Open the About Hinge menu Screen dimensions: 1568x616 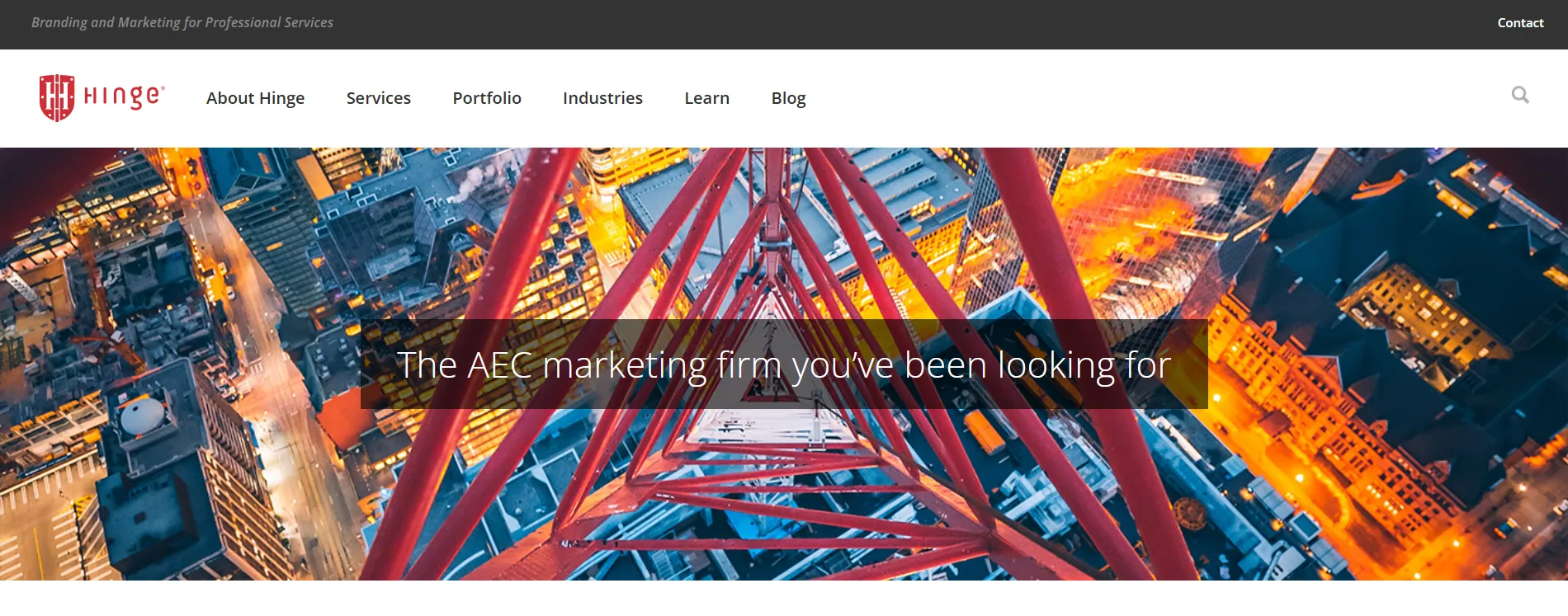pos(255,98)
